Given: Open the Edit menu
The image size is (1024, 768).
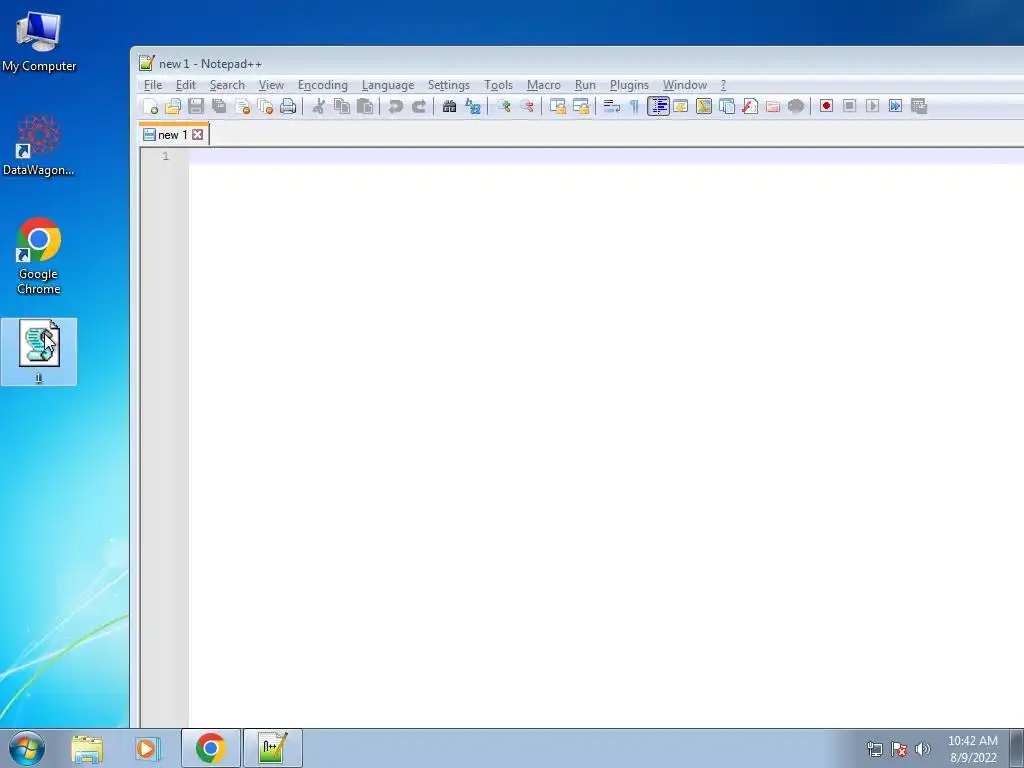Looking at the screenshot, I should click(185, 86).
